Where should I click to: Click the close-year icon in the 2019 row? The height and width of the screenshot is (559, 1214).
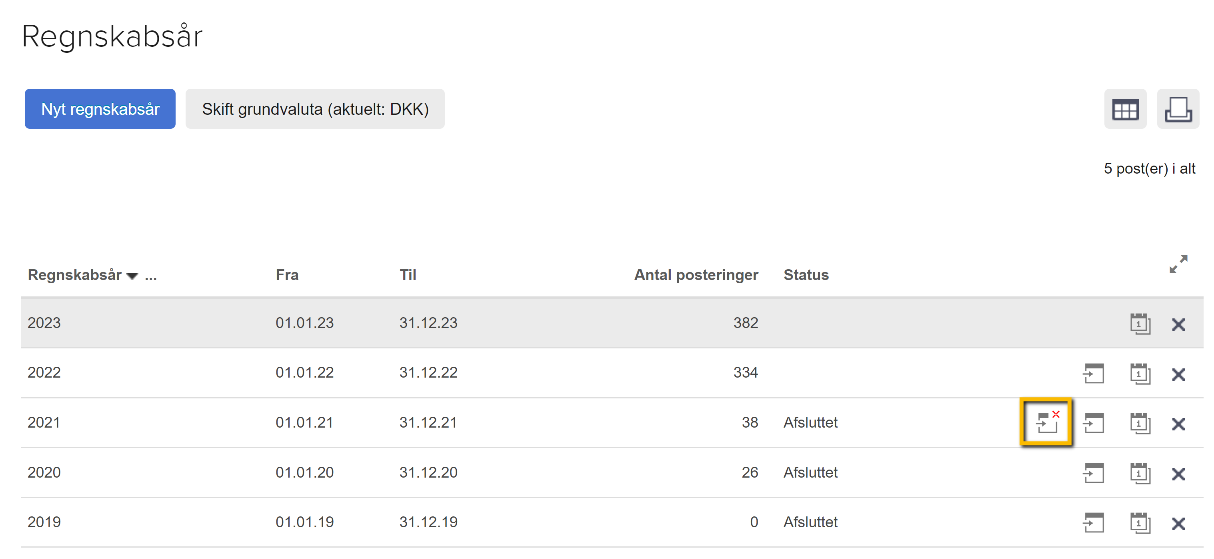click(1094, 522)
